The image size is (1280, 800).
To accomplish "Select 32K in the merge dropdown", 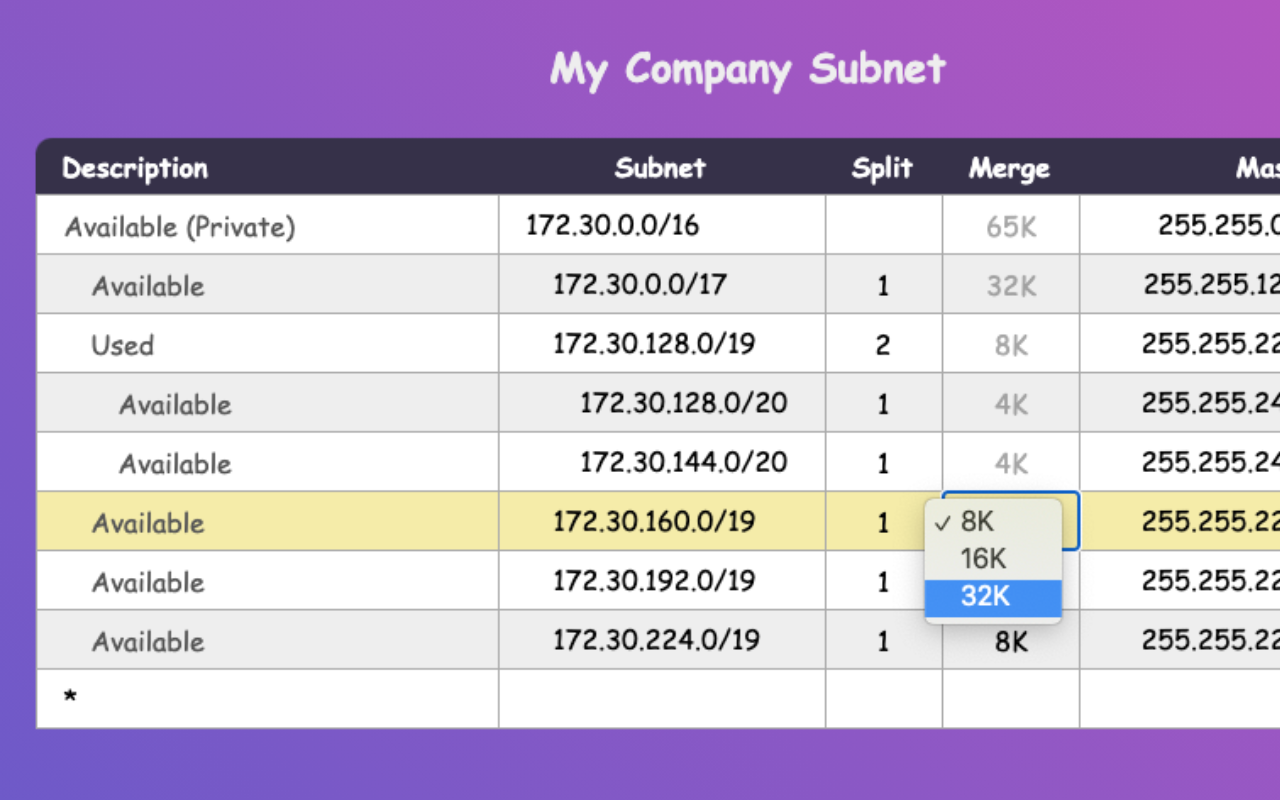I will [993, 597].
